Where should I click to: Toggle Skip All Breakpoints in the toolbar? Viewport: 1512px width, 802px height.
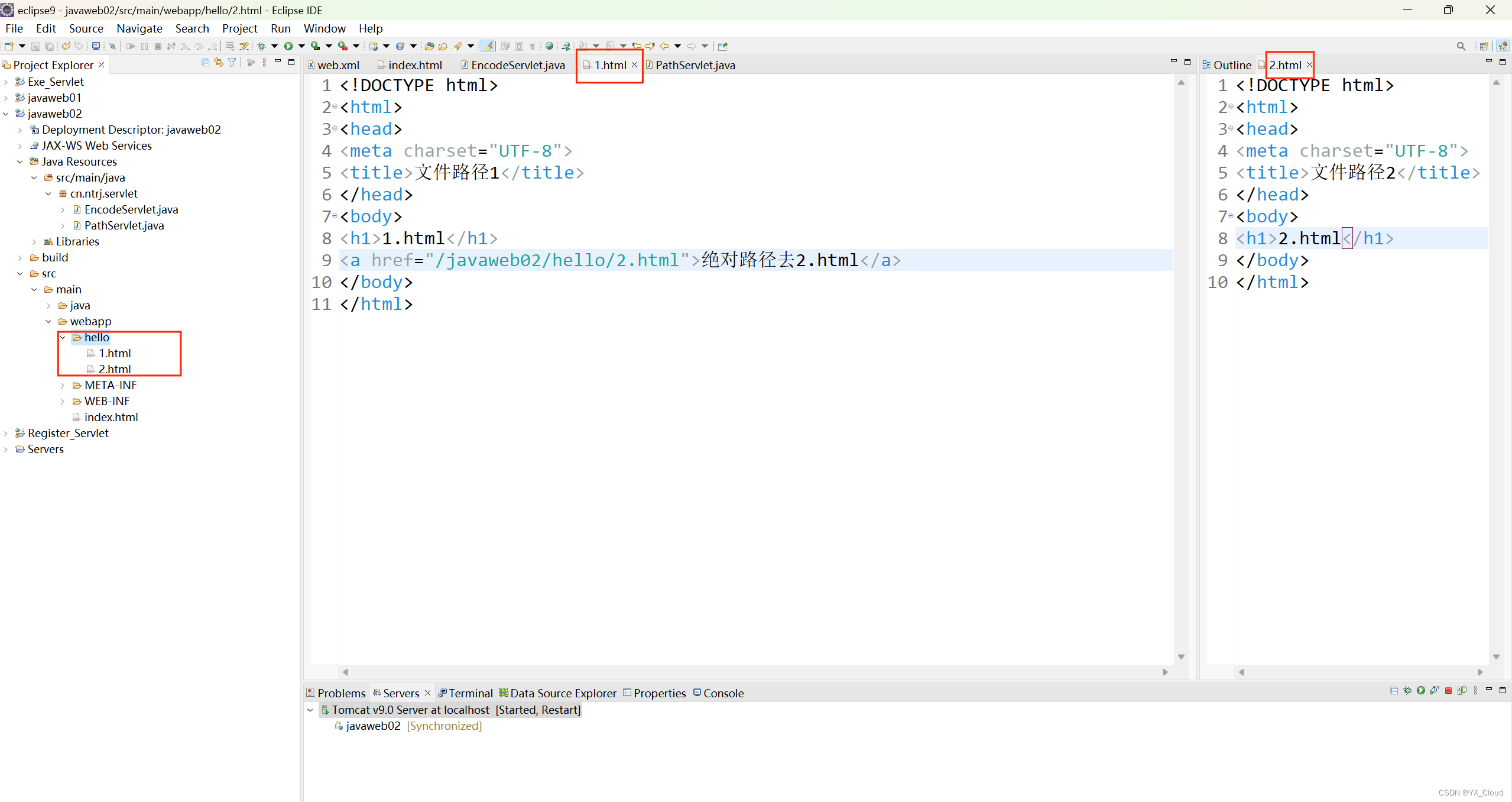(x=112, y=46)
